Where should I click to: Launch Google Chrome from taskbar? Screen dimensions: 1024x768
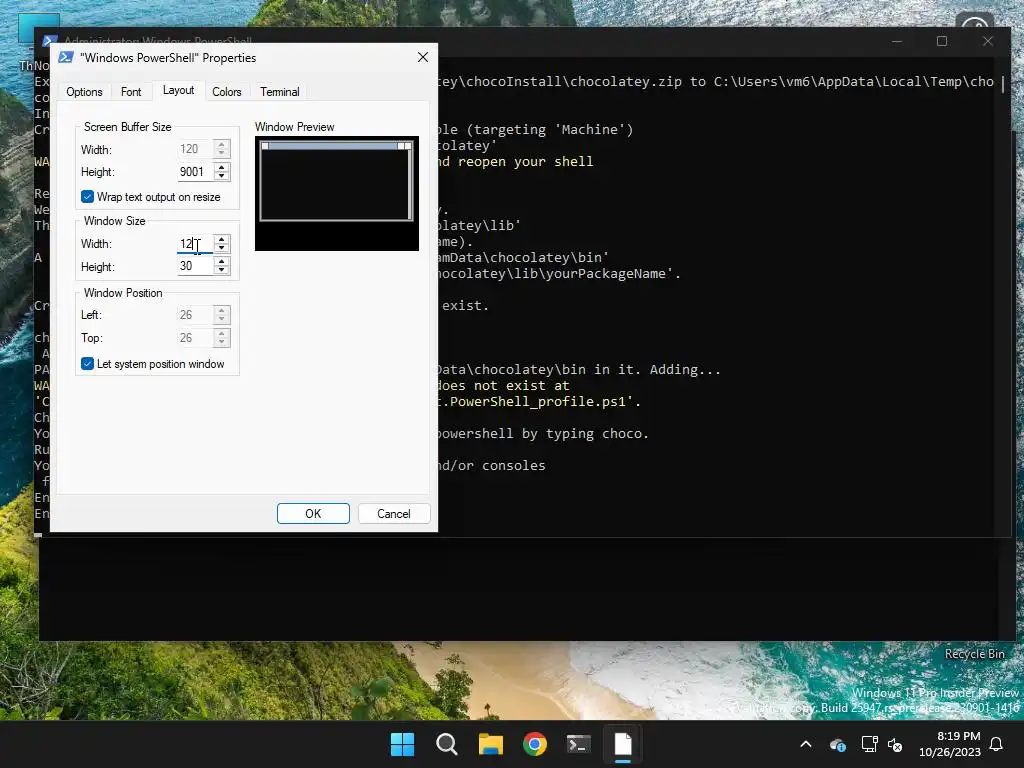[x=535, y=744]
